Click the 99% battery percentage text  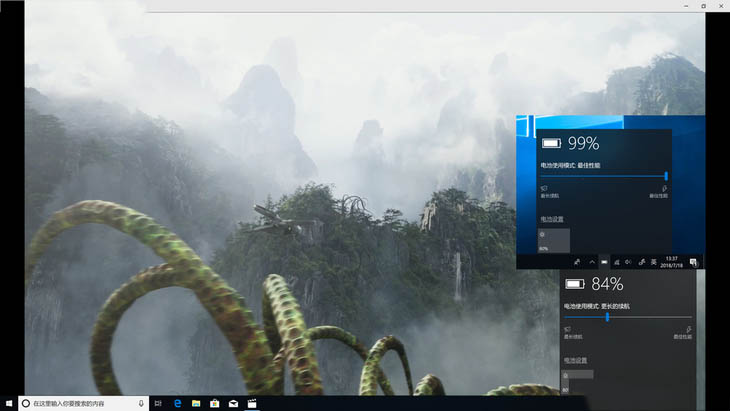pyautogui.click(x=583, y=143)
